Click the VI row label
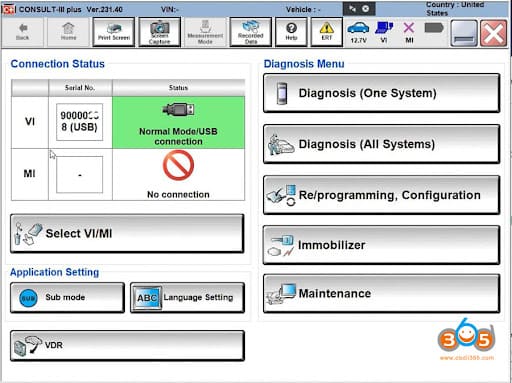Viewport: 512px width, 383px height. (30, 122)
